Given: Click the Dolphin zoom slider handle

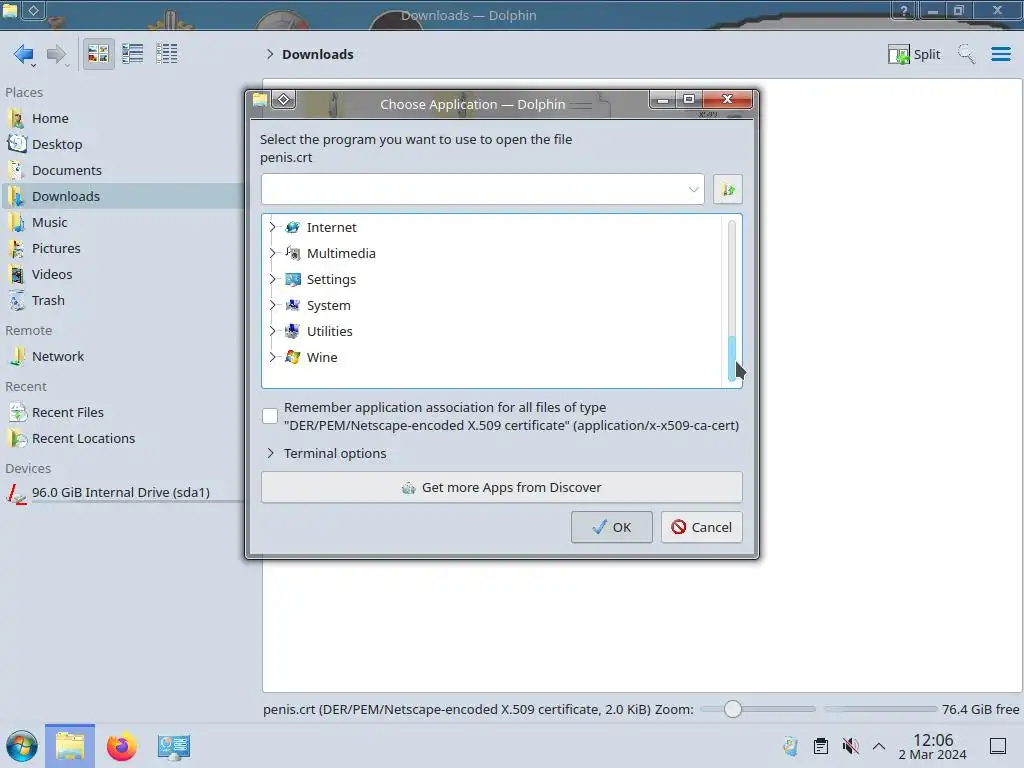Looking at the screenshot, I should click(x=733, y=709).
